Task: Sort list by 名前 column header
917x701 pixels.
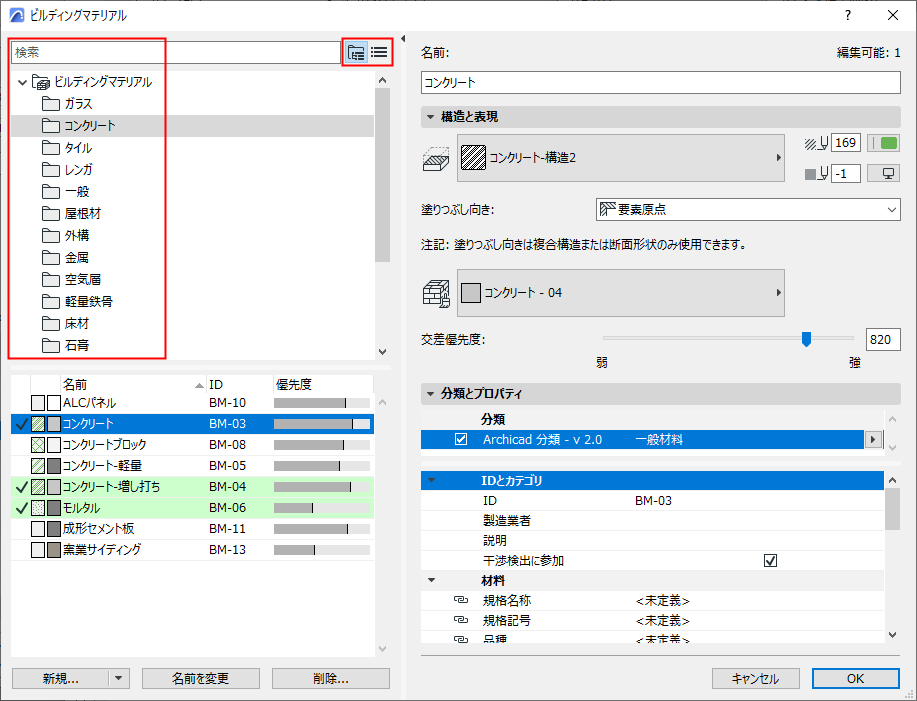Action: coord(133,385)
